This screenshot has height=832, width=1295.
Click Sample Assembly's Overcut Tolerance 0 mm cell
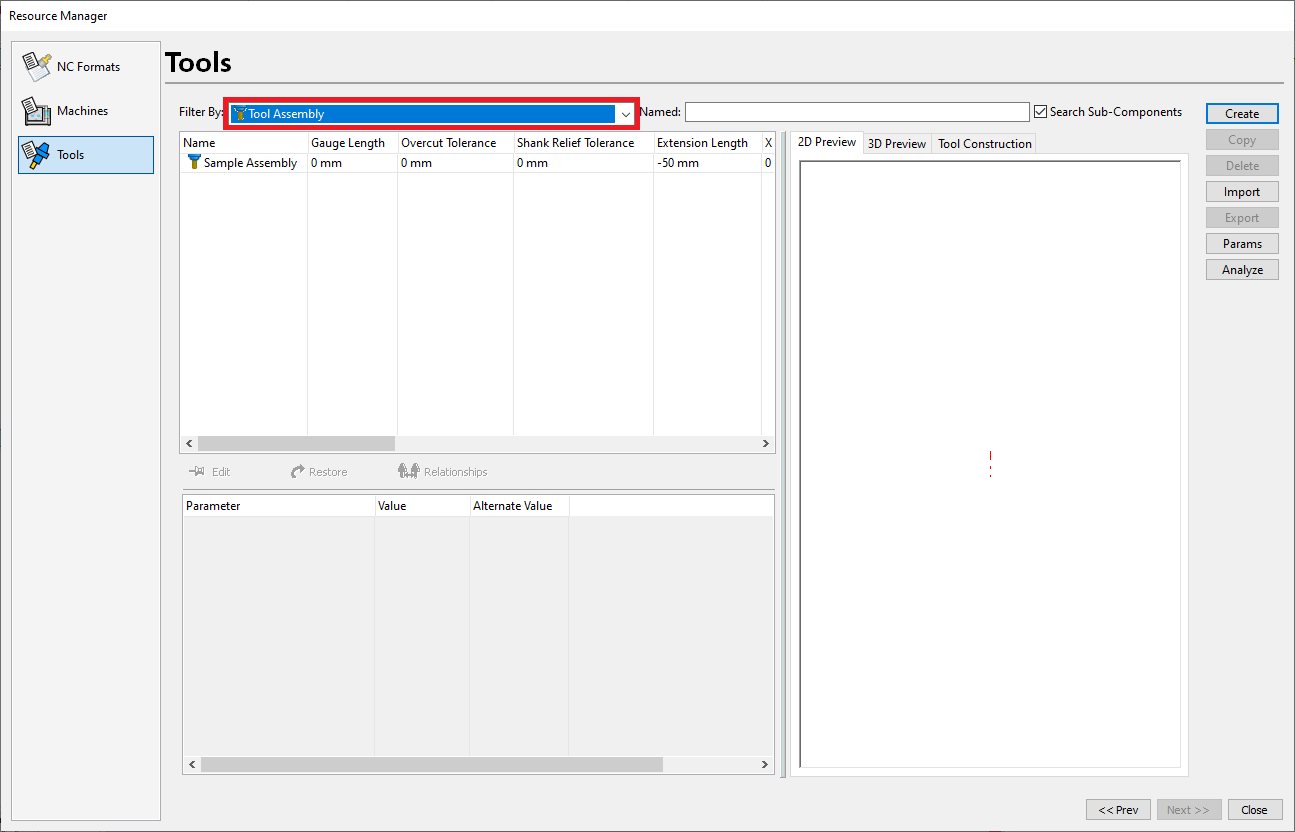(x=455, y=163)
